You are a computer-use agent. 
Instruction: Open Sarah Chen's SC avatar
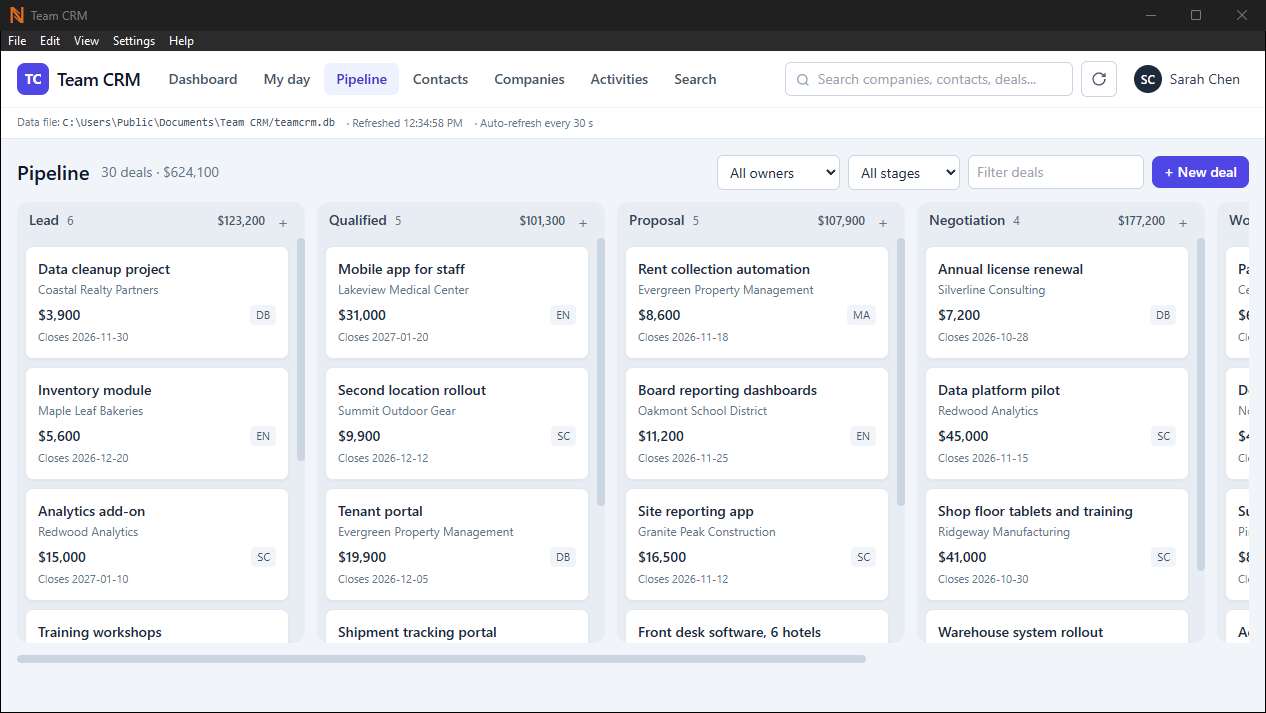coord(1147,79)
